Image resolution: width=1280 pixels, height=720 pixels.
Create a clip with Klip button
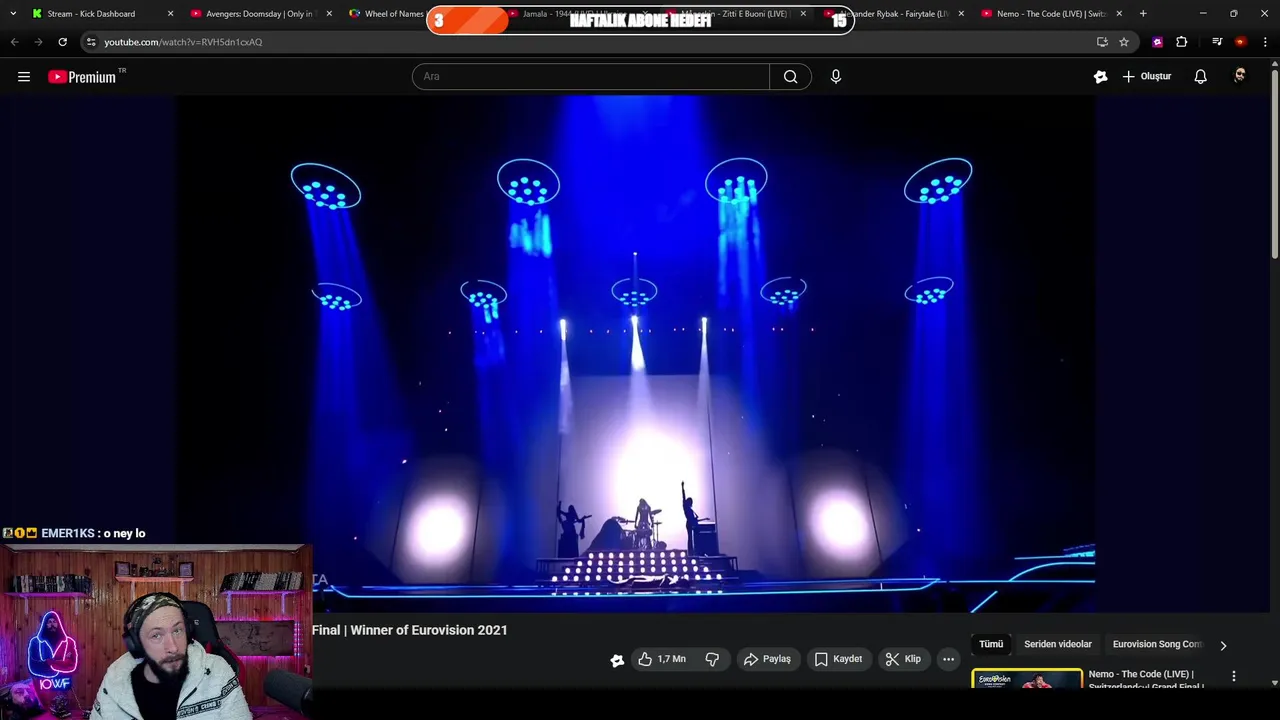coord(903,659)
